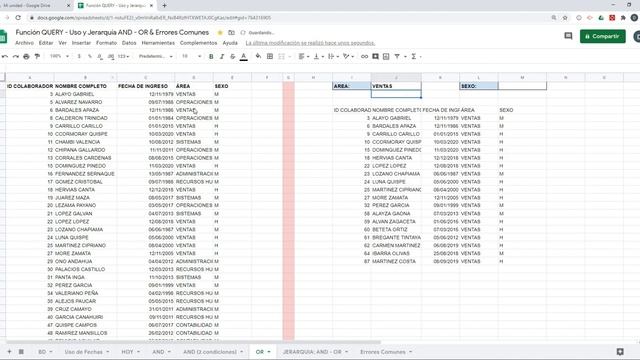Open the last modification link
The width and height of the screenshot is (640, 360).
(310, 43)
